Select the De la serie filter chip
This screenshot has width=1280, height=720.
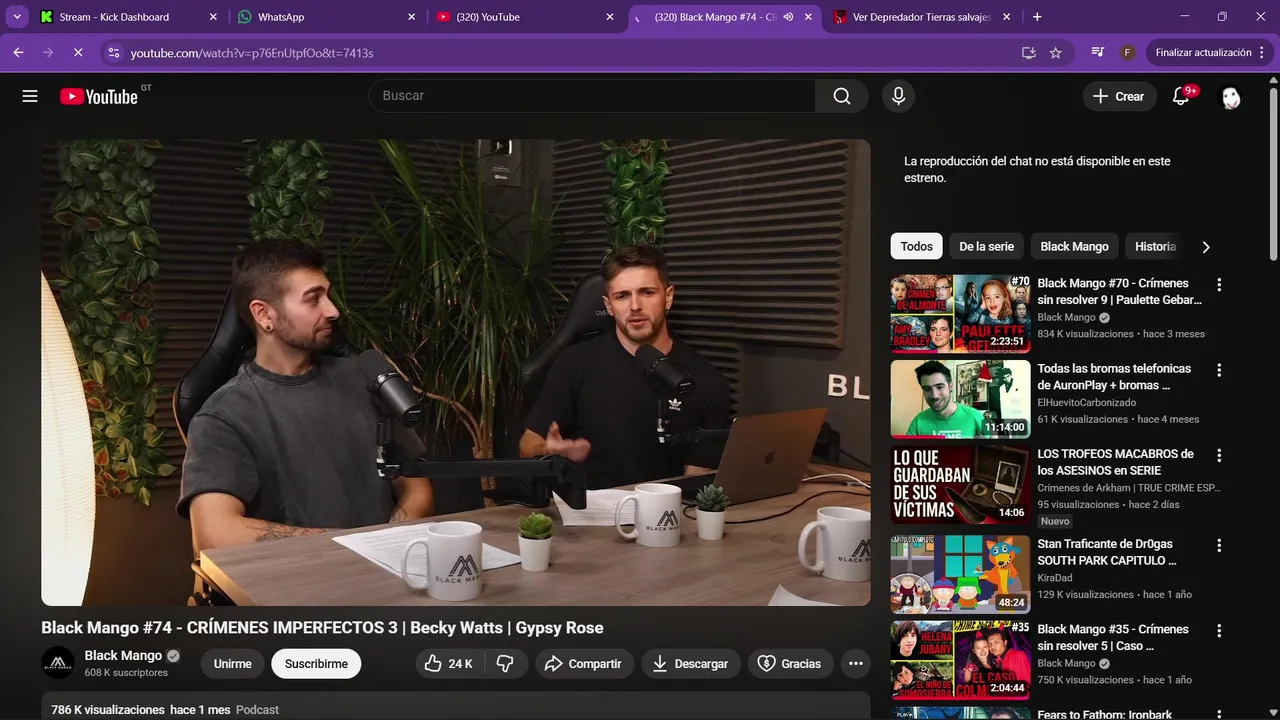click(x=986, y=246)
